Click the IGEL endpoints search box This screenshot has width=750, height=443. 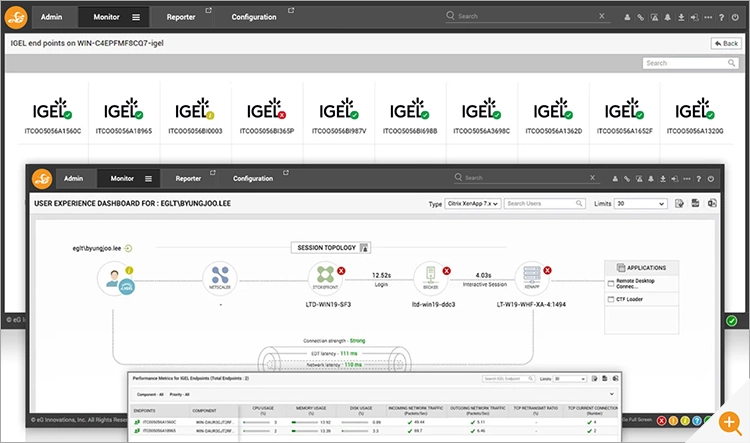click(690, 63)
